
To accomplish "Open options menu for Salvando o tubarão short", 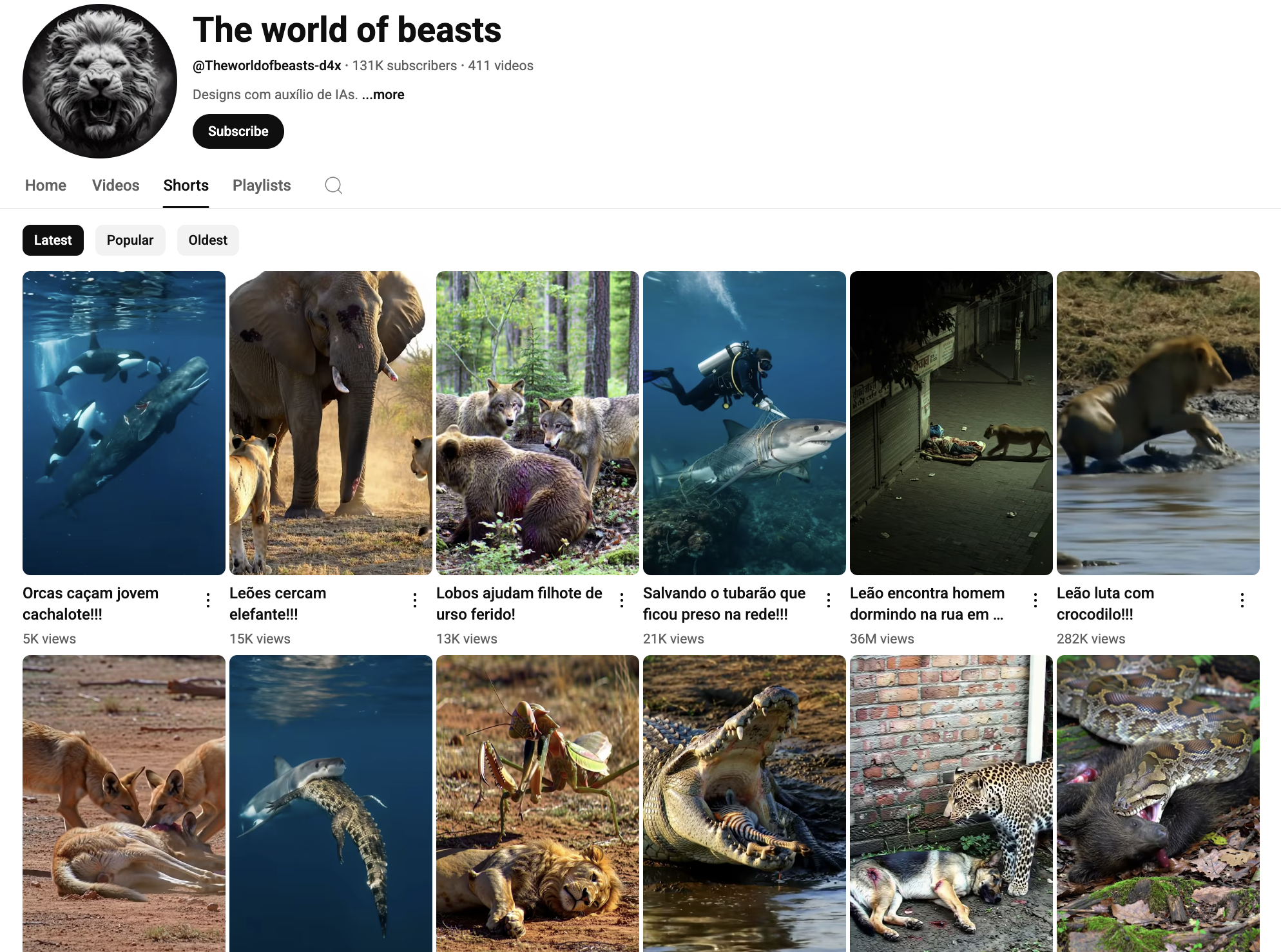I will pos(829,600).
